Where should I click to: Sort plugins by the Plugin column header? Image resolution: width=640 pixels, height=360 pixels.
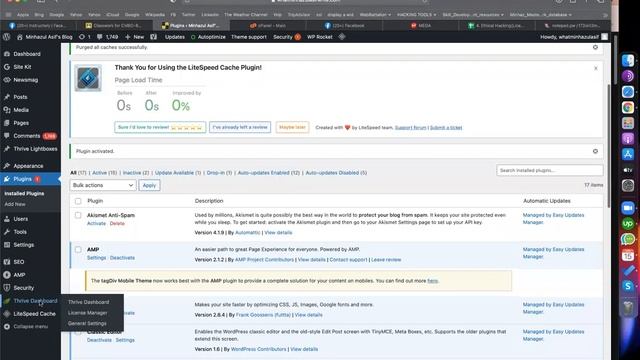pos(95,201)
